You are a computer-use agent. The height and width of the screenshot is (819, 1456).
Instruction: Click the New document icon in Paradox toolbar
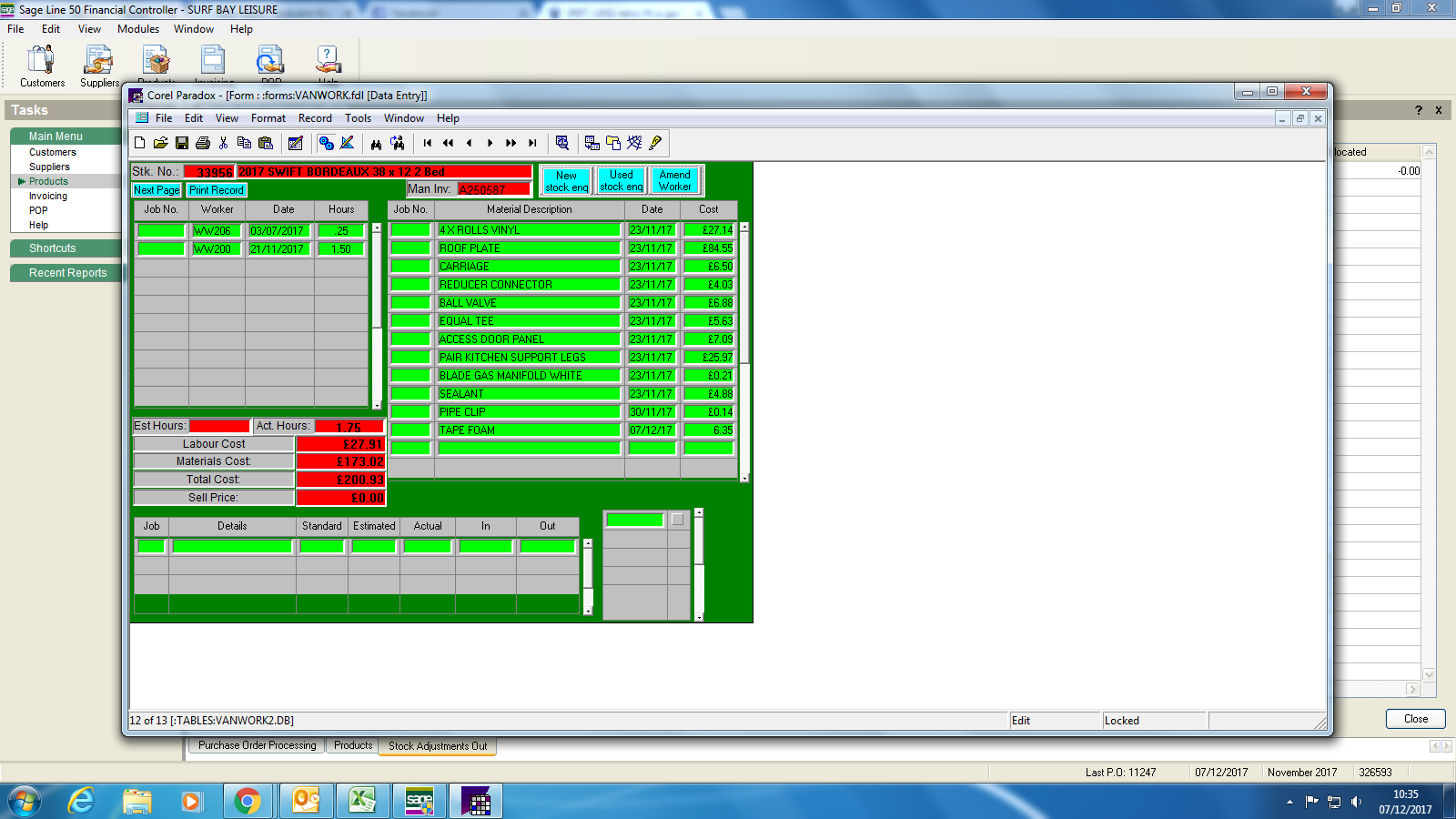[x=139, y=143]
